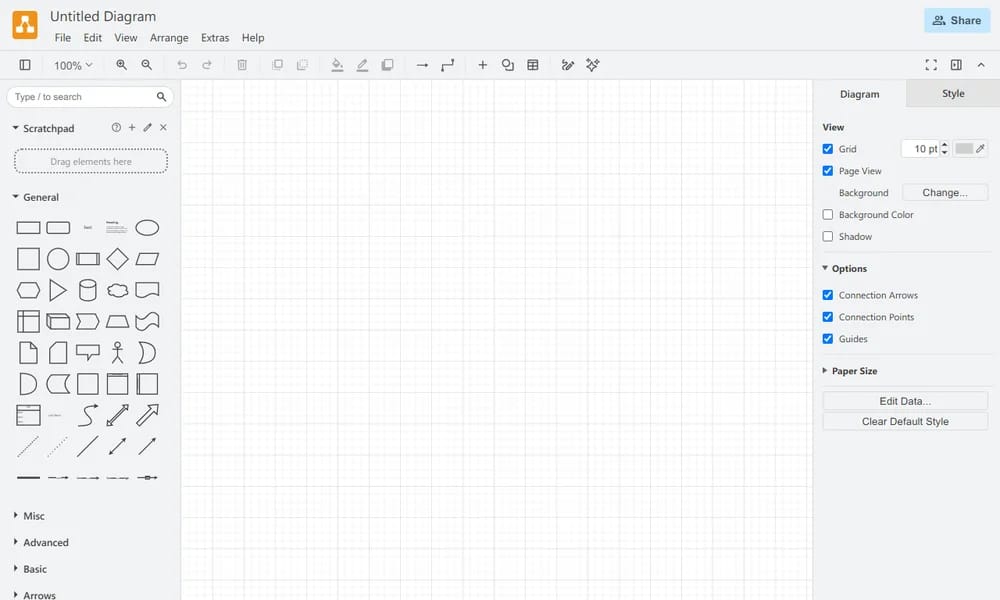Click the Redo arrow icon
Viewport: 1000px width, 600px height.
tap(207, 65)
